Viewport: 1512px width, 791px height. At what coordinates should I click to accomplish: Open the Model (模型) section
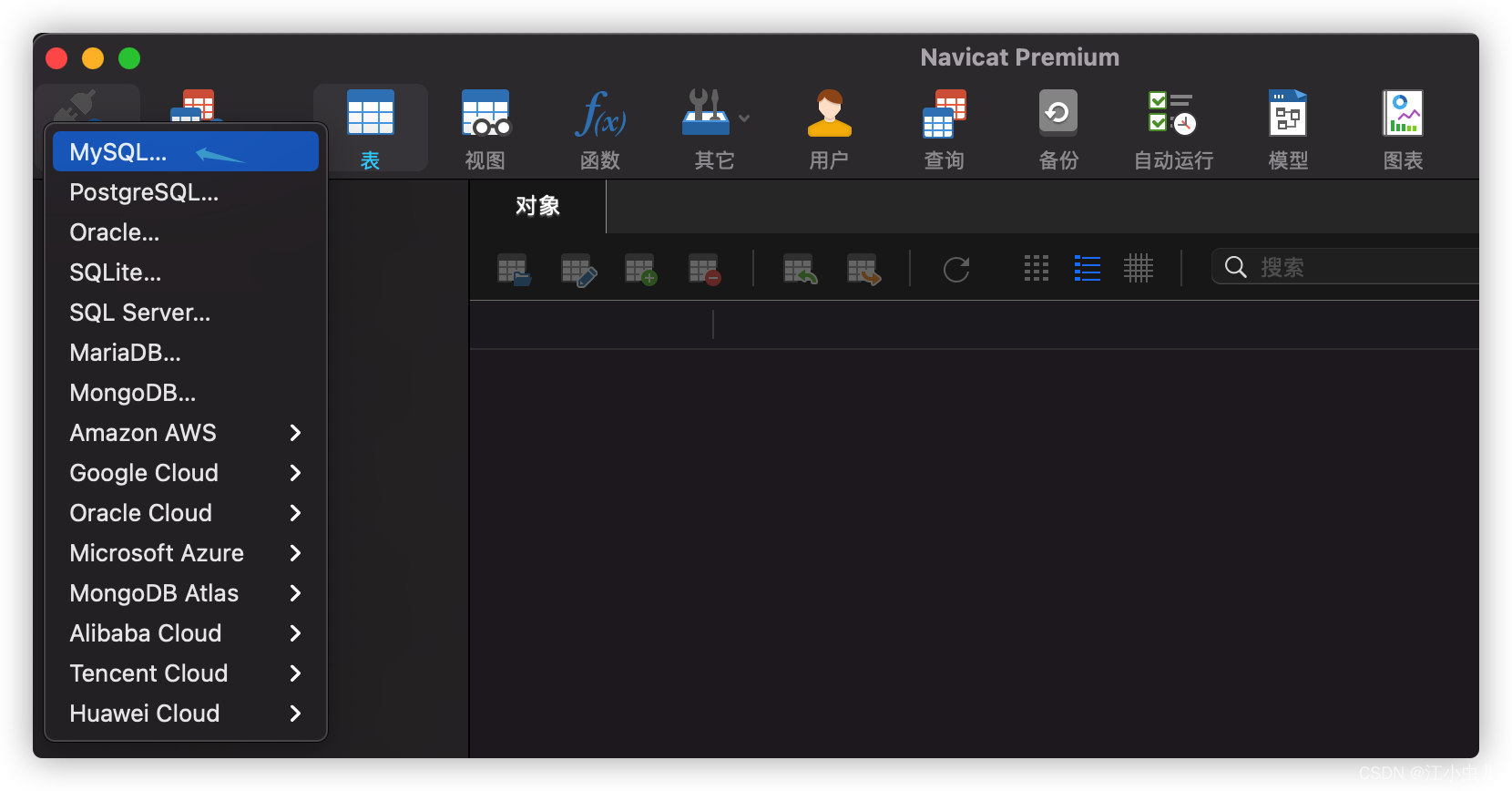(x=1288, y=128)
